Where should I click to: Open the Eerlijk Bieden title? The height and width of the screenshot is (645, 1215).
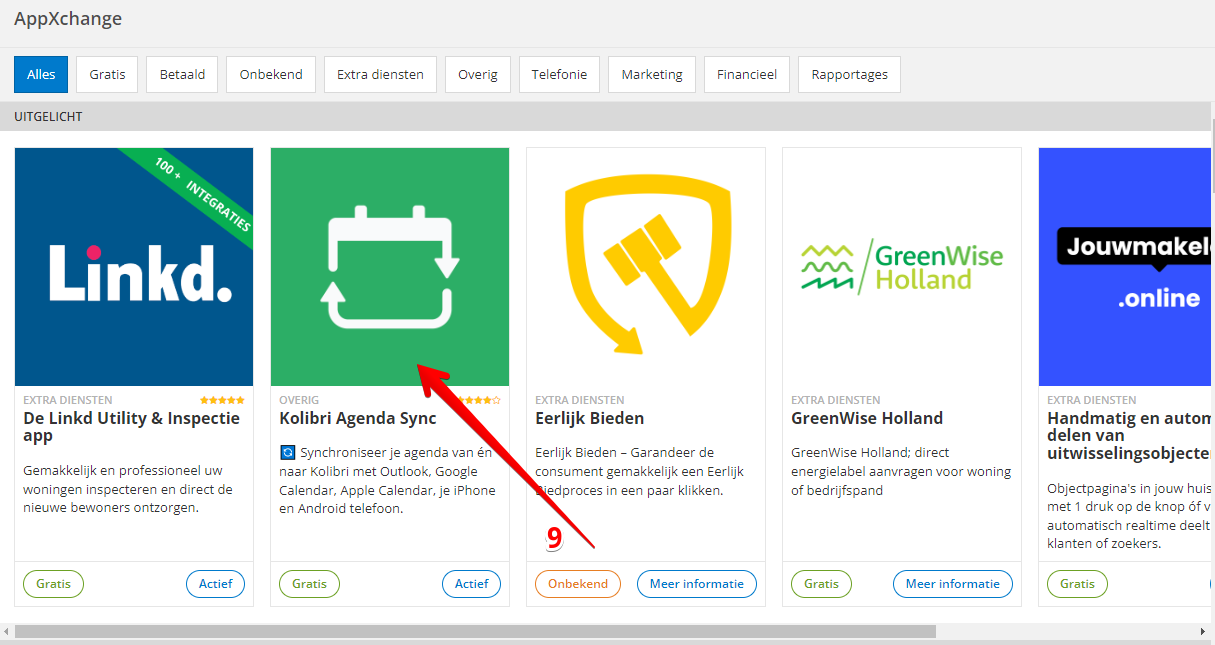[589, 418]
